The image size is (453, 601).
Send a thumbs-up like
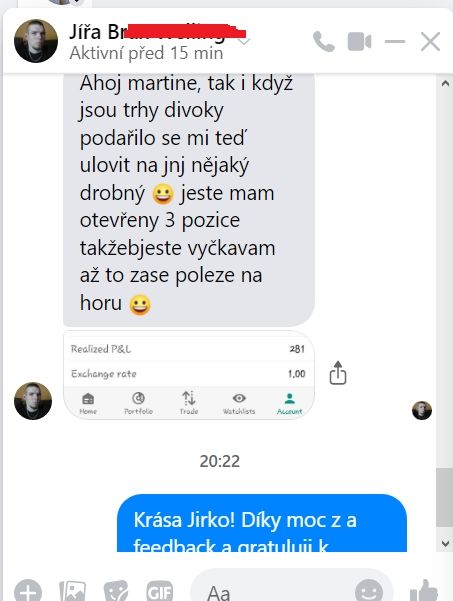424,591
